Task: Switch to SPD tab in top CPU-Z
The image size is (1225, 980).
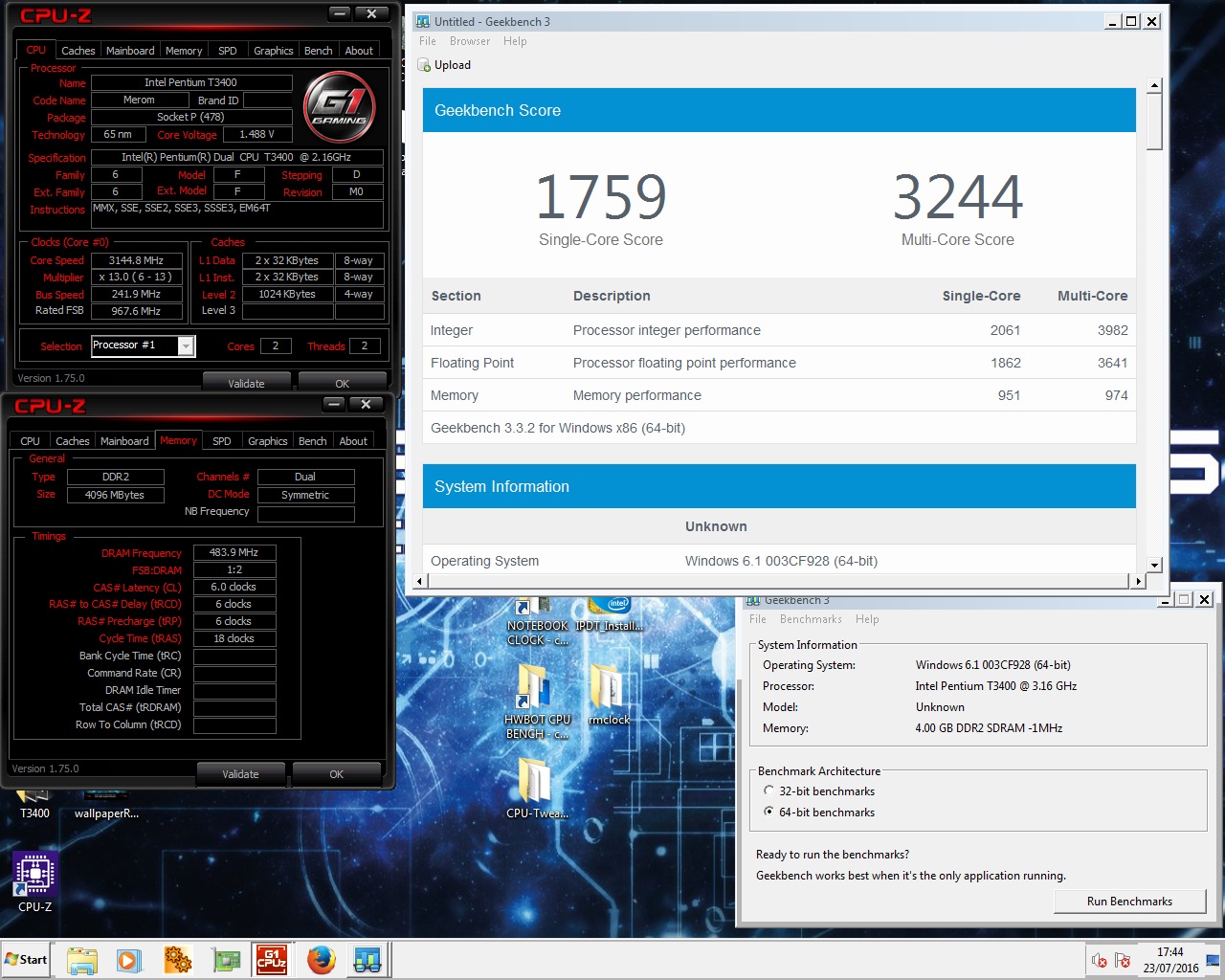Action: (x=228, y=51)
